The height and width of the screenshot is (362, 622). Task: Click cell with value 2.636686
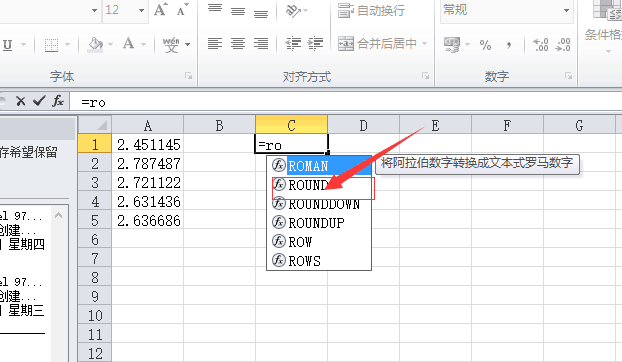148,220
